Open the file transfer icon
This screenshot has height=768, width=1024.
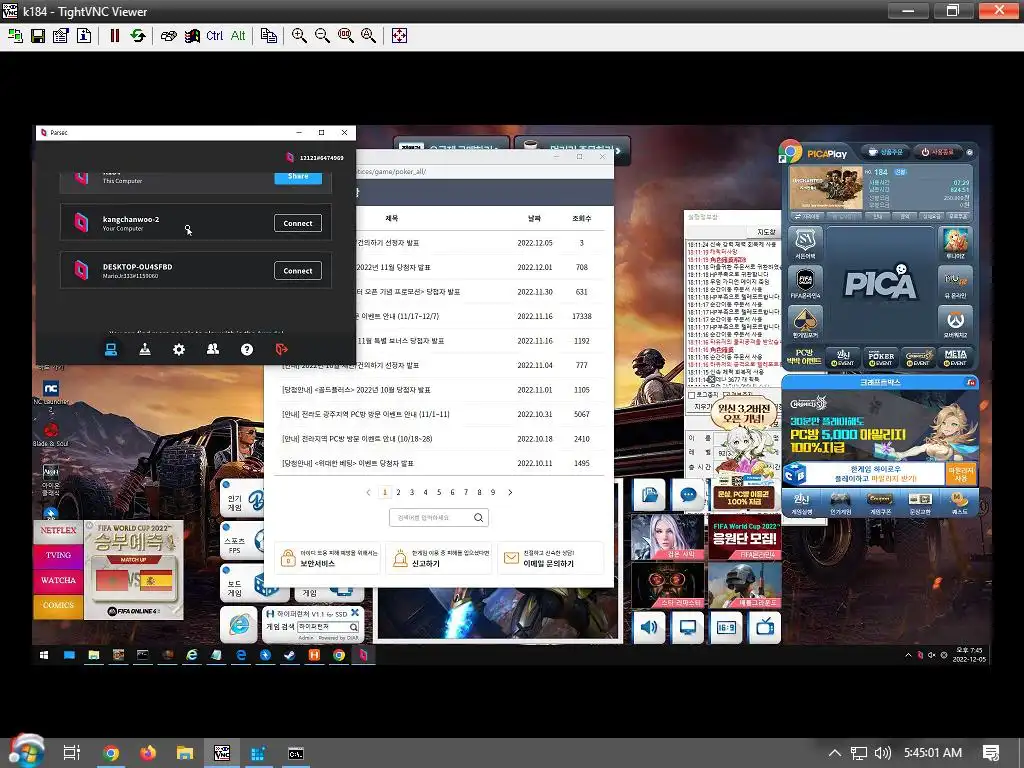click(x=268, y=36)
